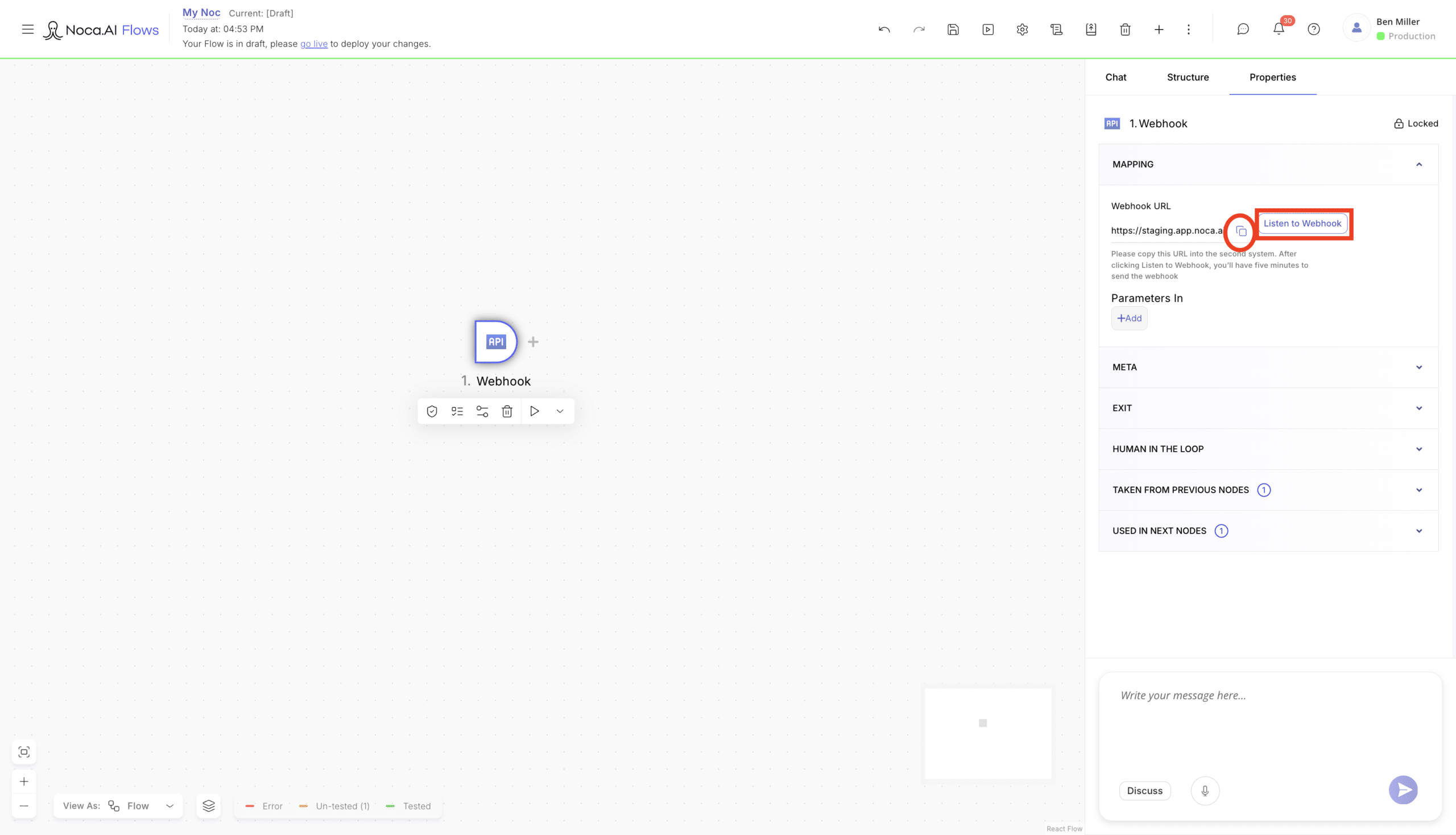Open View As Flow dropdown
This screenshot has height=835, width=1456.
[x=118, y=806]
